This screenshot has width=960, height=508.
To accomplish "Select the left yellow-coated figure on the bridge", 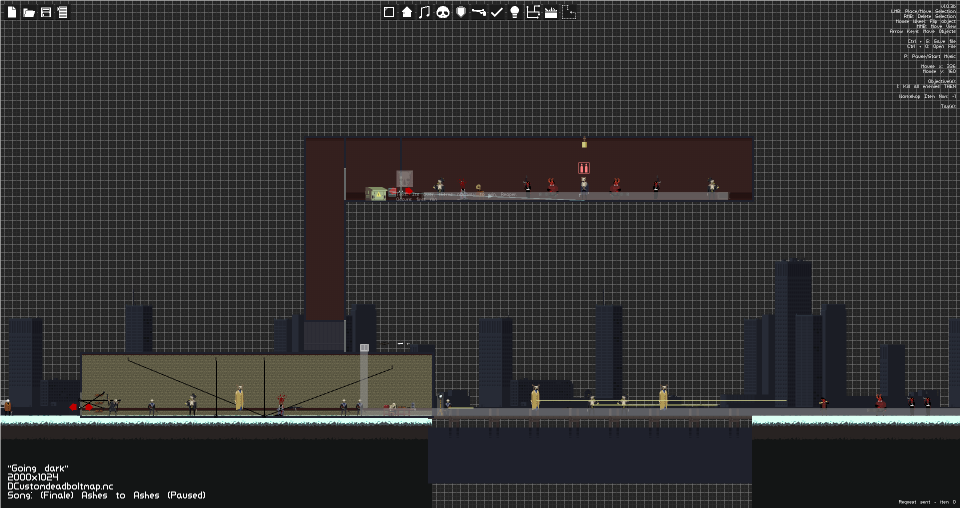I will click(535, 397).
